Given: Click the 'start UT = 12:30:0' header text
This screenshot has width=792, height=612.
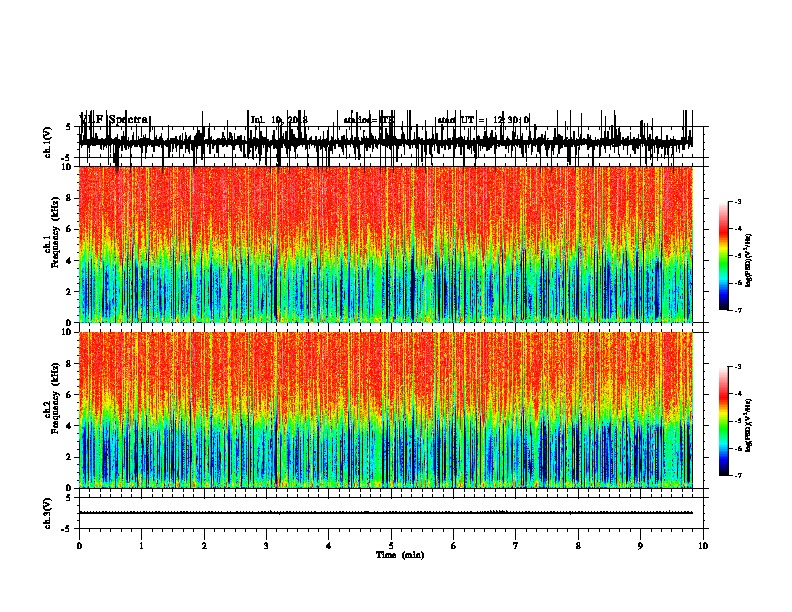Looking at the screenshot, I should click(483, 120).
